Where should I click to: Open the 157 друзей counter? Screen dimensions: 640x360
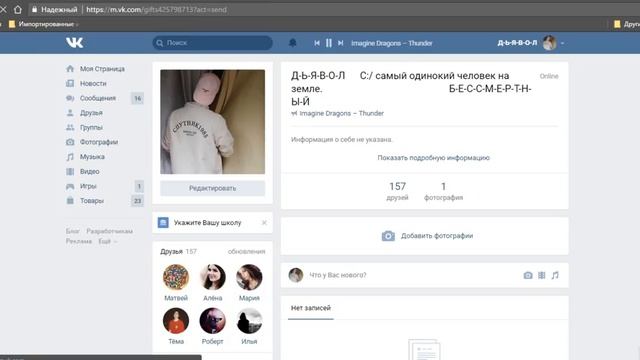click(x=398, y=191)
